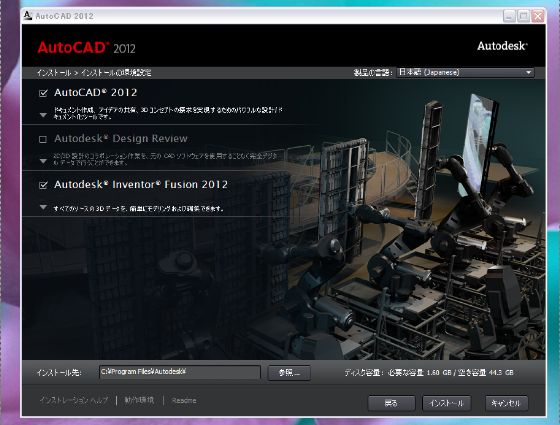560x425 pixels.
Task: Uncheck Autodesk Inventor Fusion 2012 checkbox
Action: coord(43,185)
